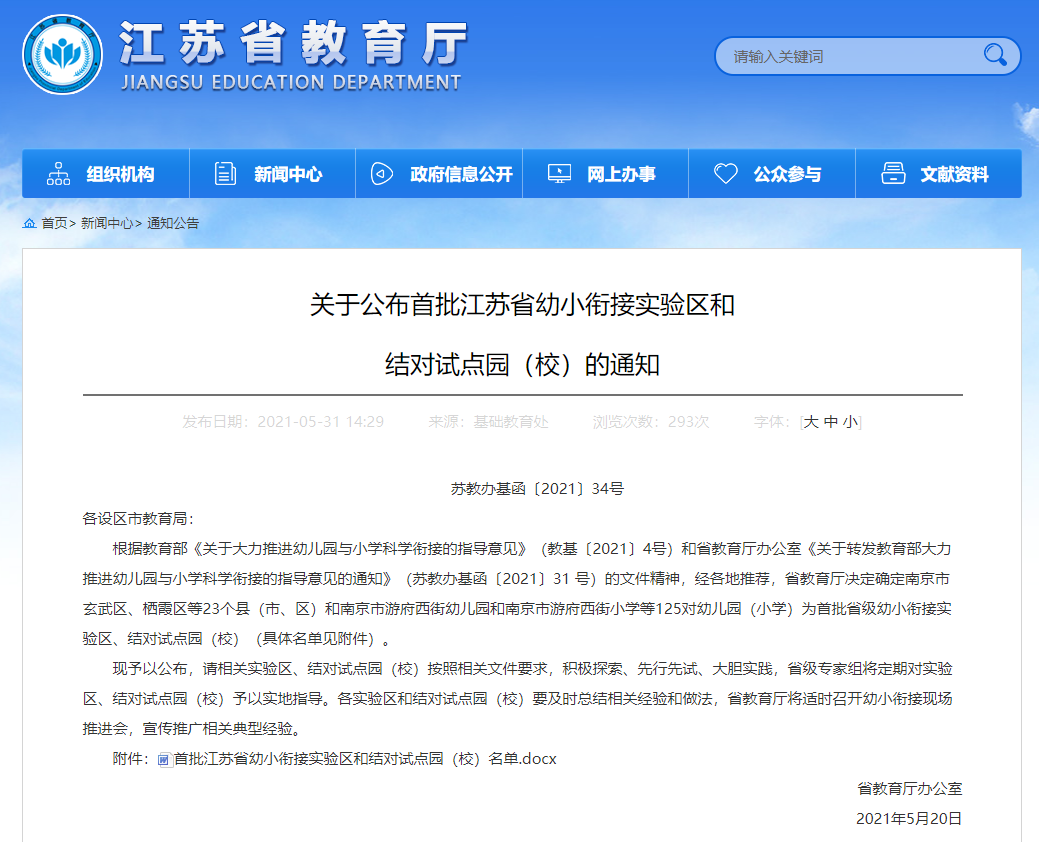Click the 新闻中心 document icon
Viewport: 1039px width, 842px height.
click(x=225, y=174)
